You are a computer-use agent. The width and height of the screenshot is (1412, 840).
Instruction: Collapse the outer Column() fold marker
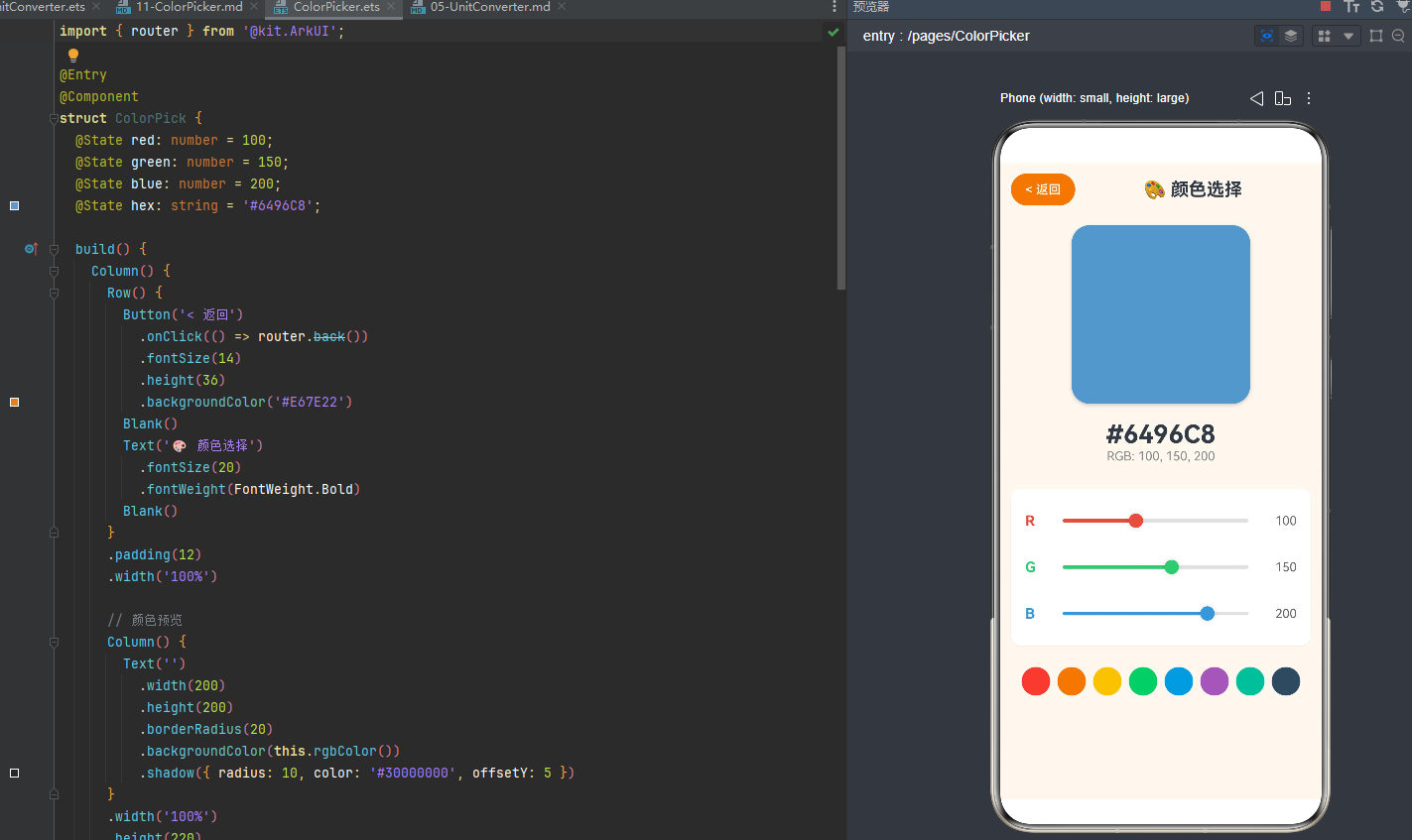[x=54, y=271]
